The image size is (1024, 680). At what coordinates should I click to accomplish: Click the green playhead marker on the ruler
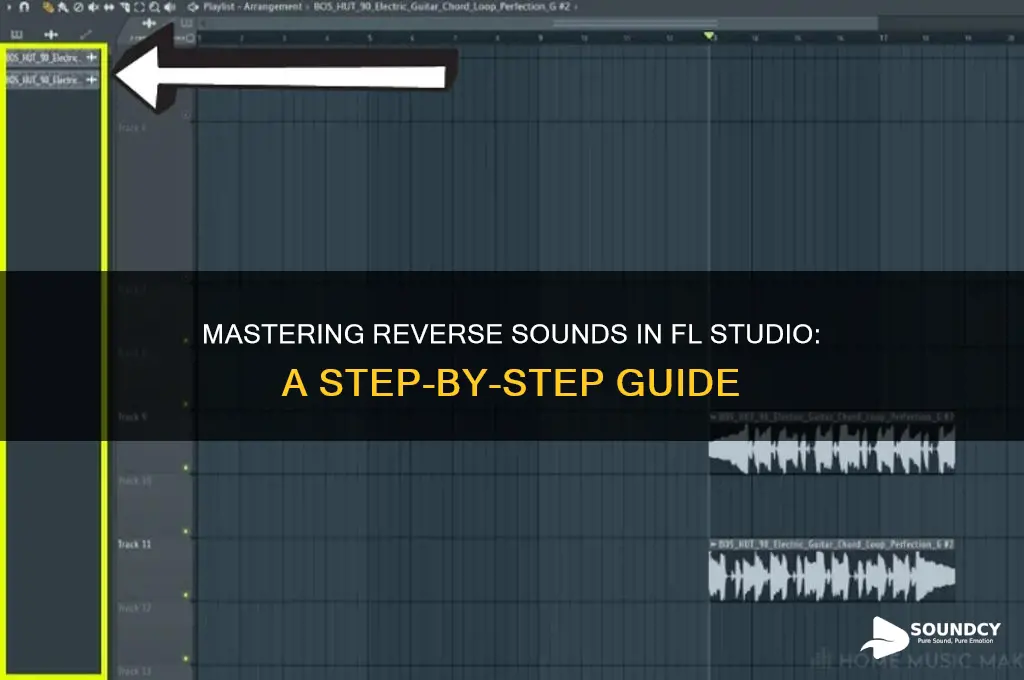point(709,35)
